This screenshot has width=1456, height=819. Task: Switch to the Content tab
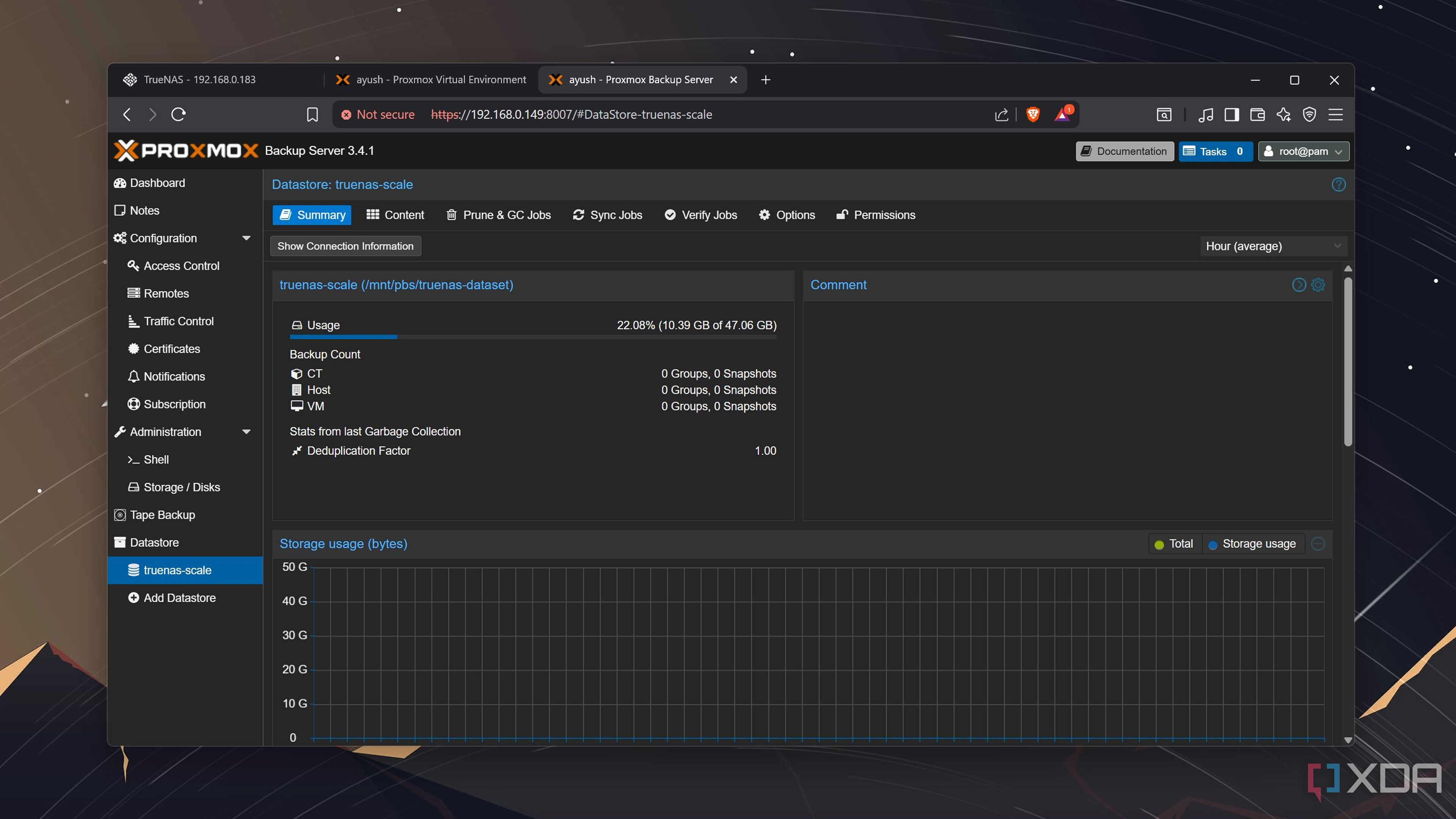[x=395, y=215]
